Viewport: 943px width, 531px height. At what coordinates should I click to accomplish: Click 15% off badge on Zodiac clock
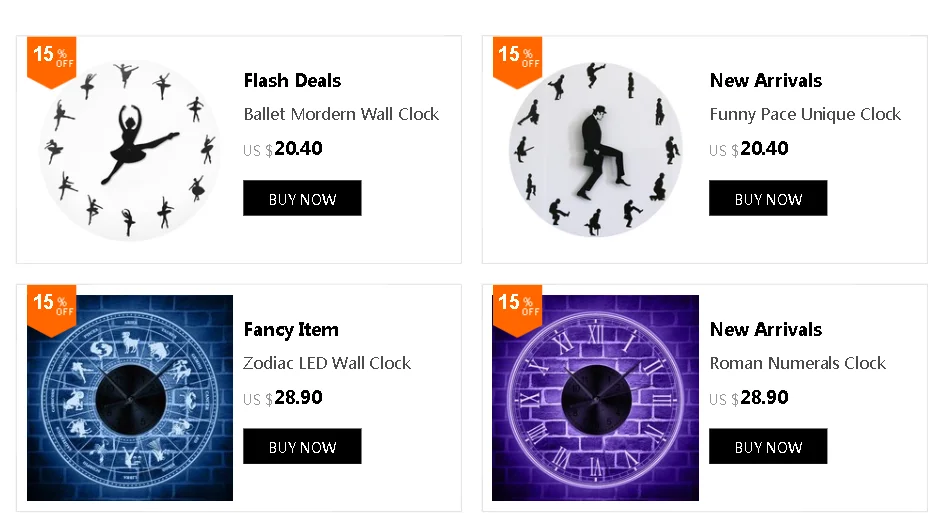tap(51, 305)
